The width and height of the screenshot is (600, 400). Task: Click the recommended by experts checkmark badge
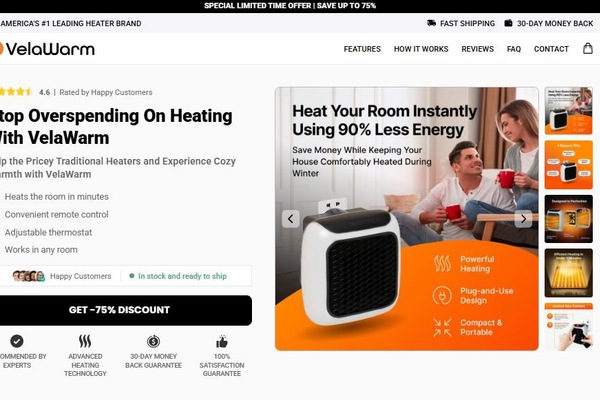click(17, 341)
